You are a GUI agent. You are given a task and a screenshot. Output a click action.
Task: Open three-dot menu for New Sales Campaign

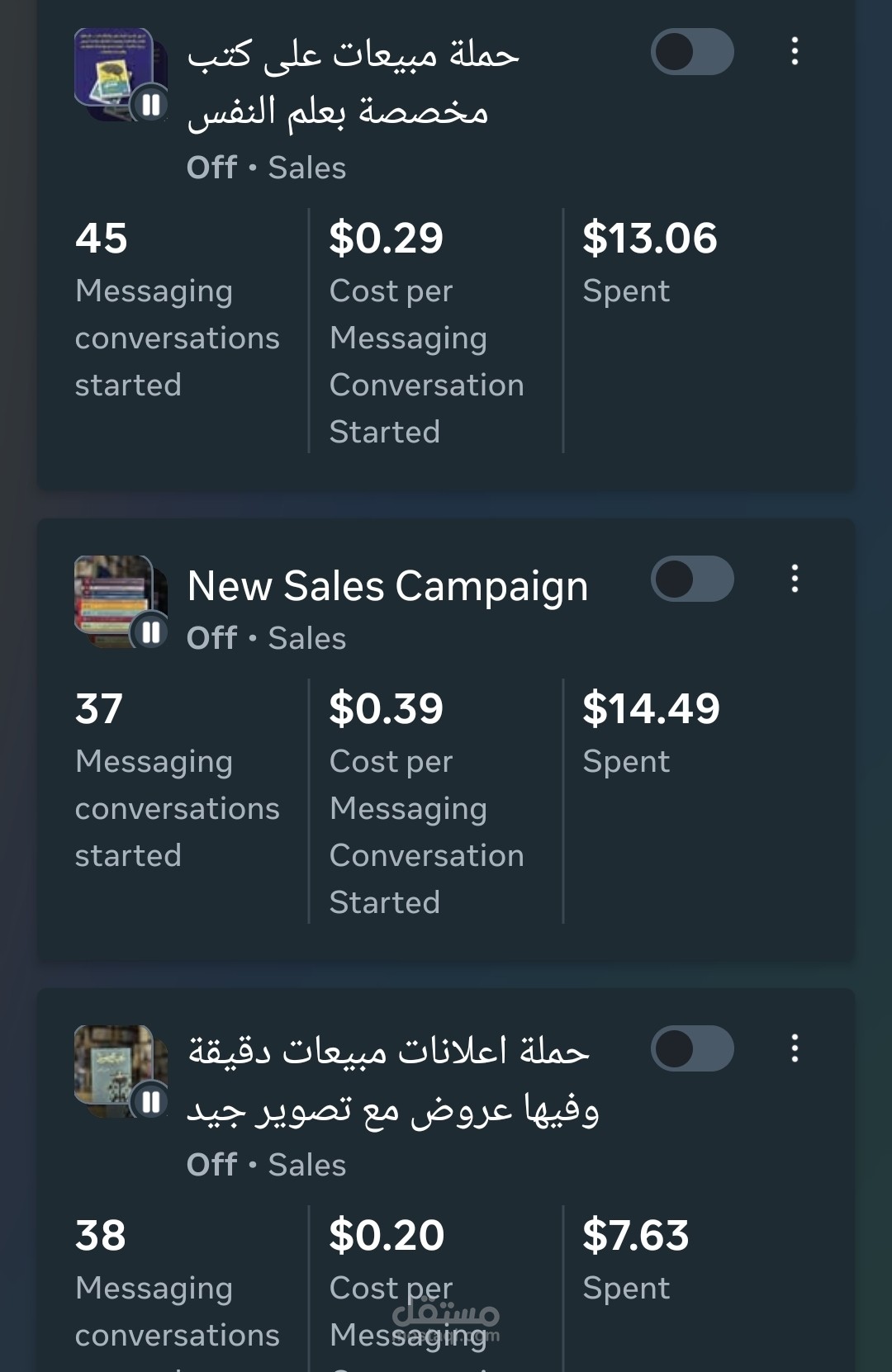(795, 579)
